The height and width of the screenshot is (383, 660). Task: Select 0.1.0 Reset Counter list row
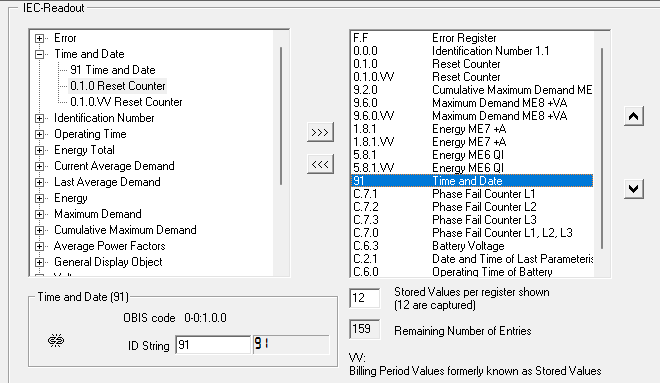tap(471, 64)
